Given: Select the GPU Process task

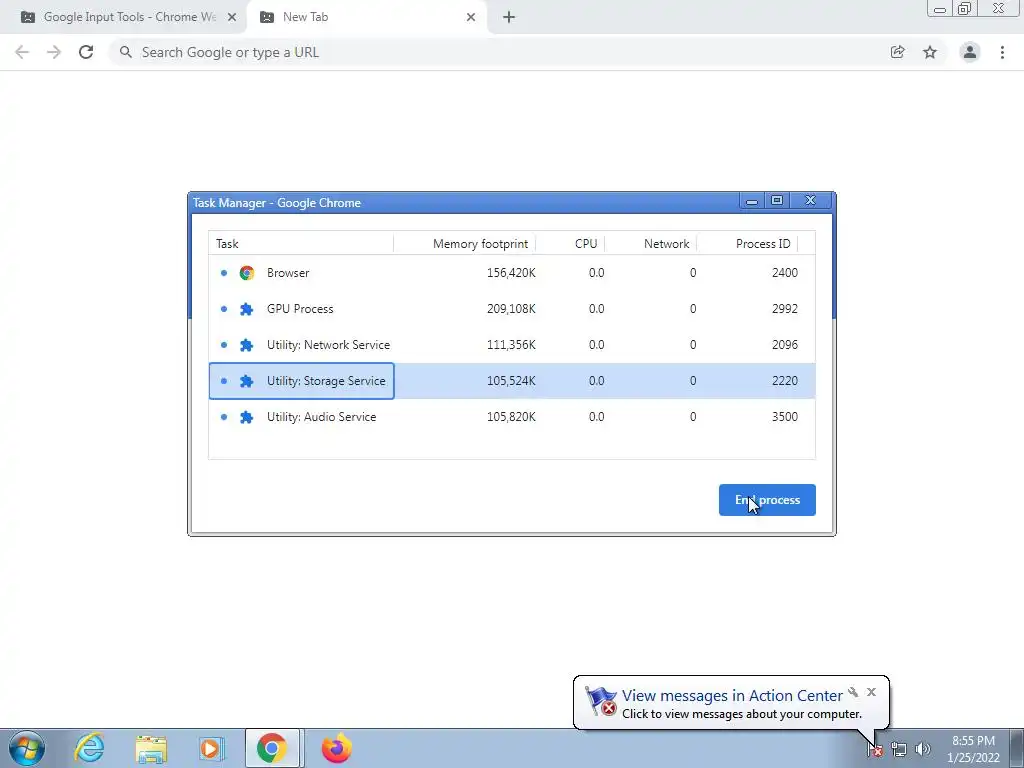Looking at the screenshot, I should pyautogui.click(x=512, y=309).
